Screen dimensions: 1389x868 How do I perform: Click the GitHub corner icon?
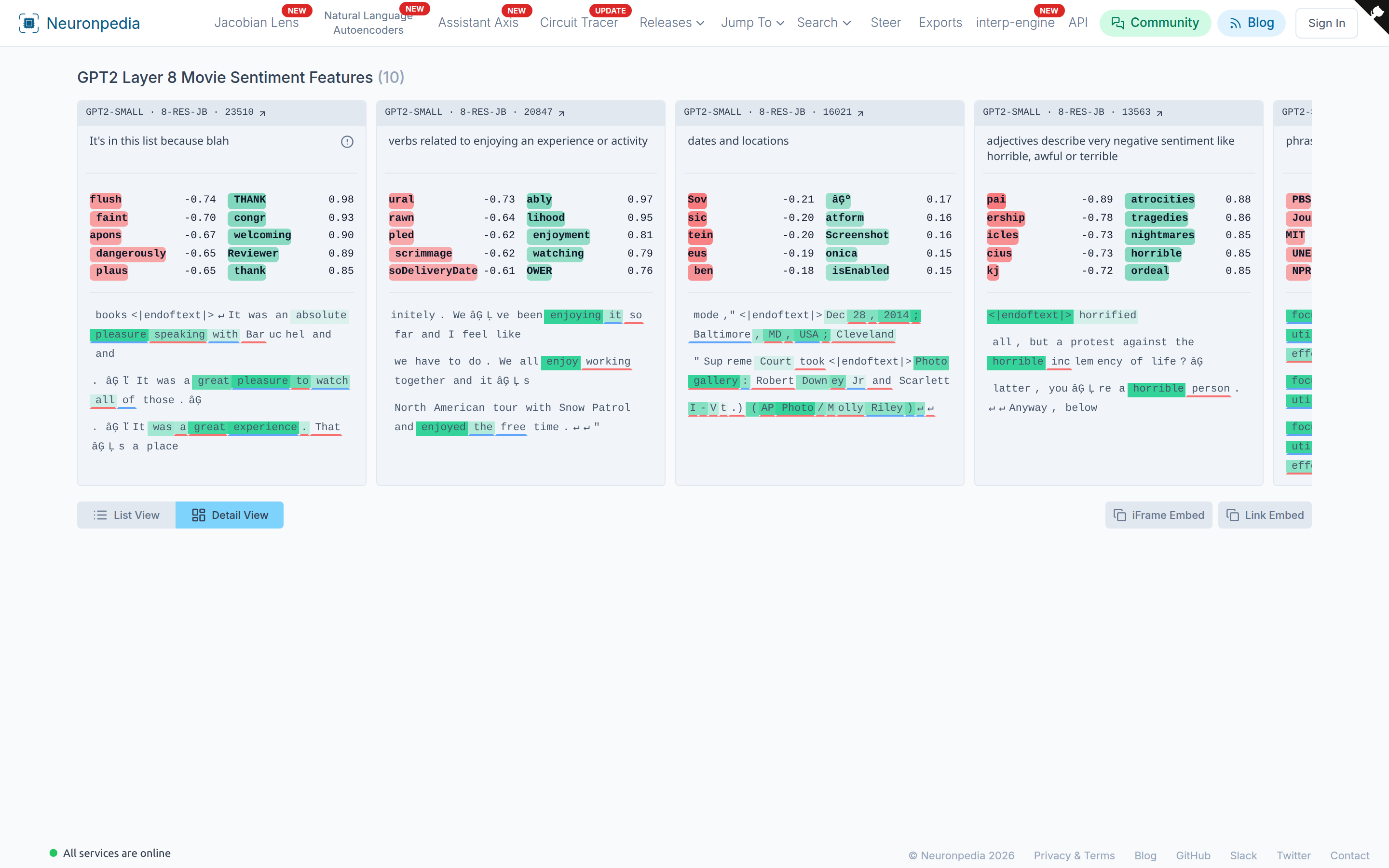point(1376,13)
